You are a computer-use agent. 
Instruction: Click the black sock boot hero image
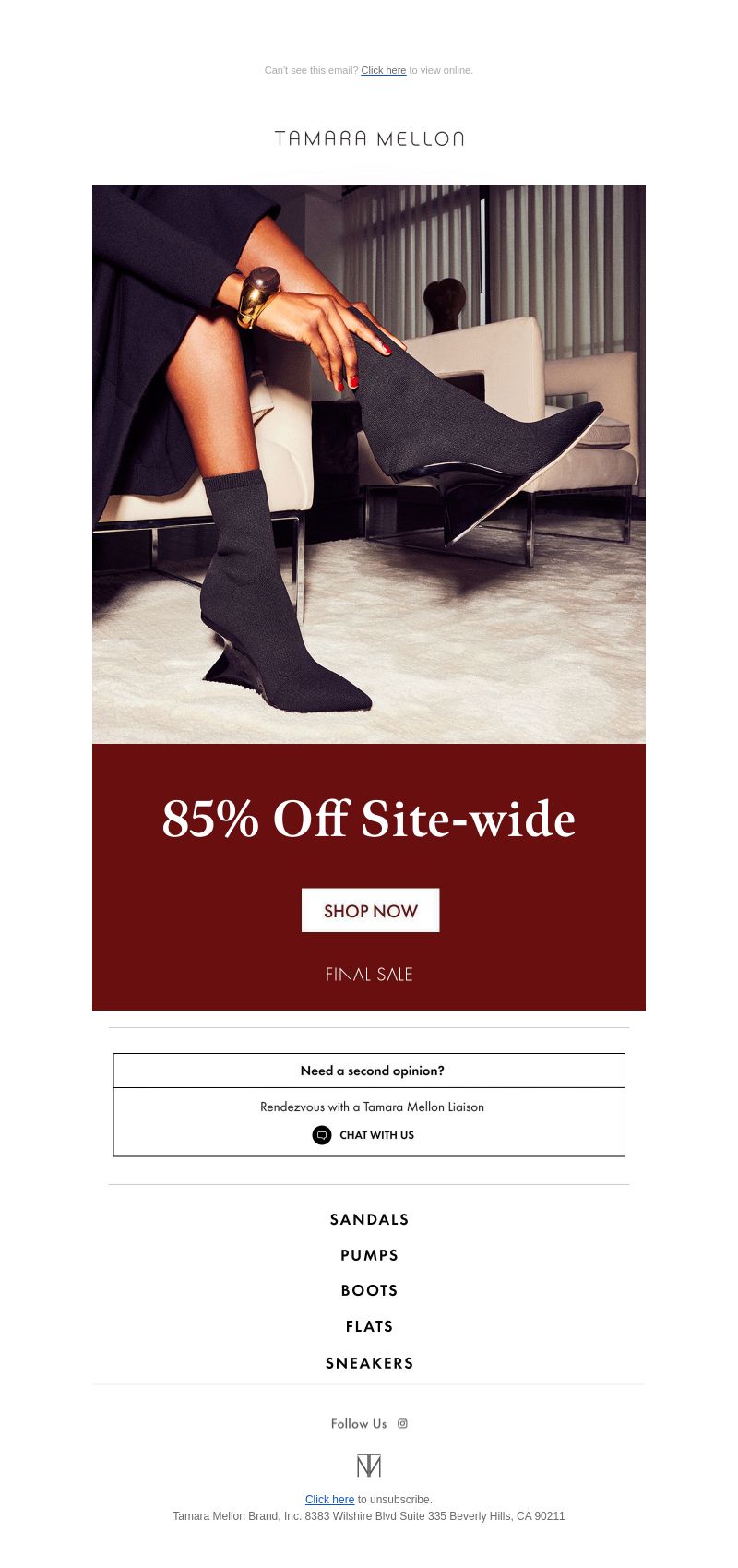coord(369,464)
